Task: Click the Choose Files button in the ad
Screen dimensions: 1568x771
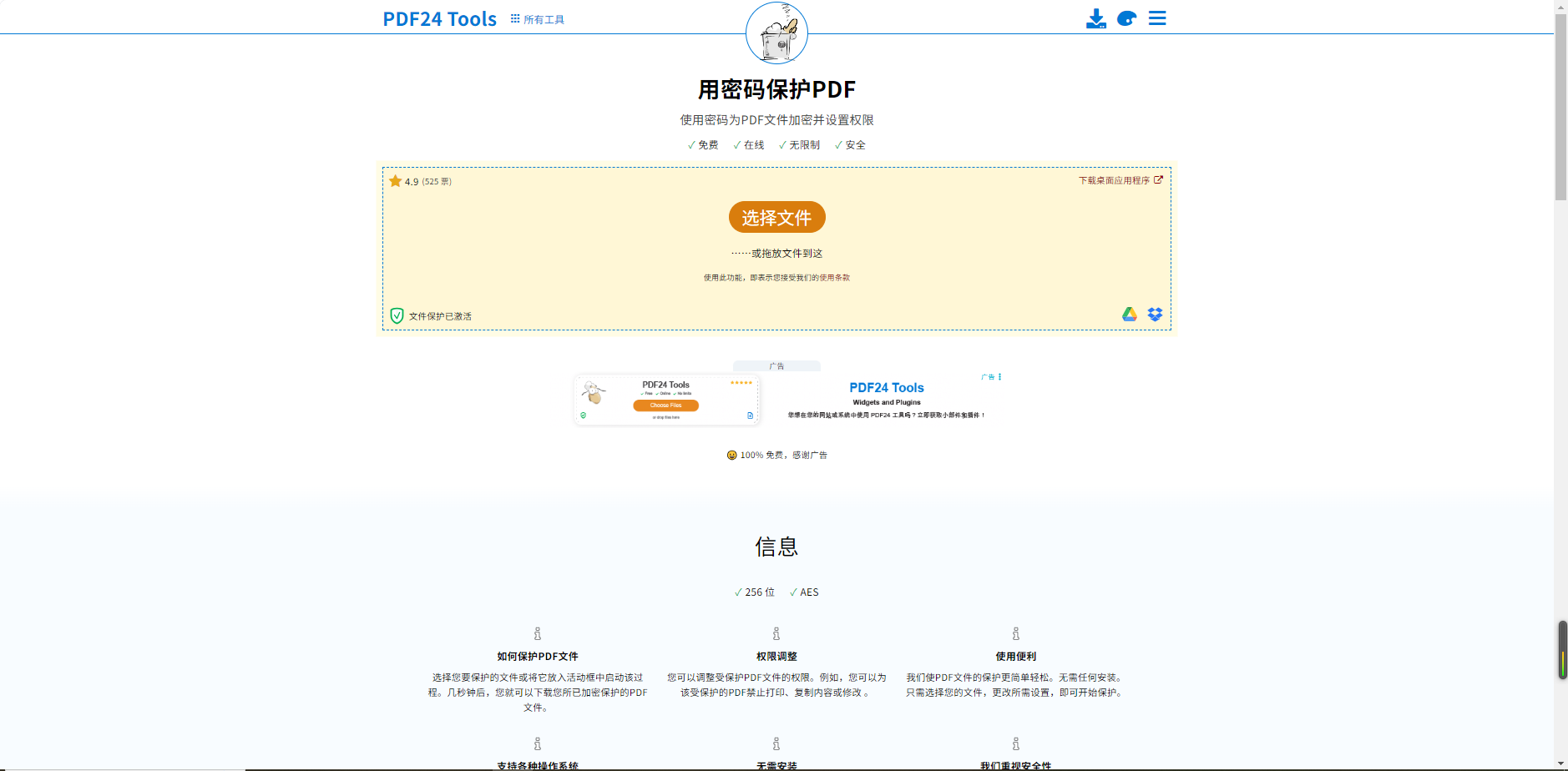Action: click(665, 406)
